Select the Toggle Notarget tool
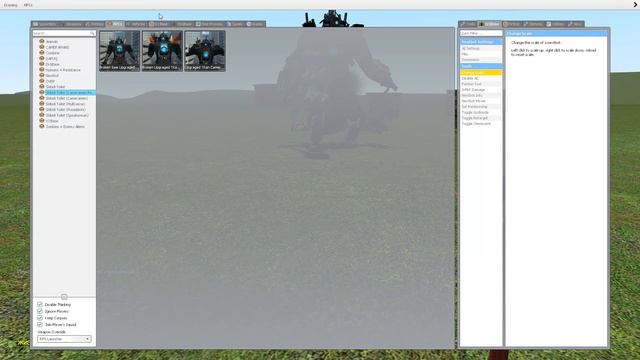This screenshot has height=360, width=640. coord(481,118)
